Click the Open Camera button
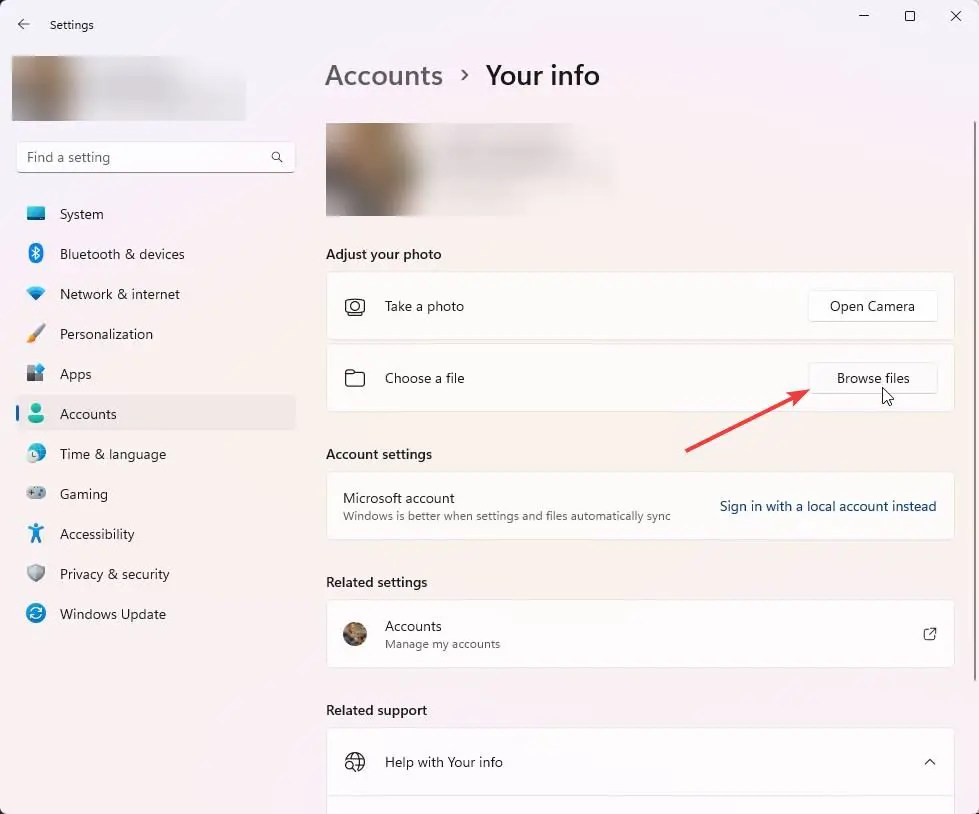979x814 pixels. pos(872,306)
